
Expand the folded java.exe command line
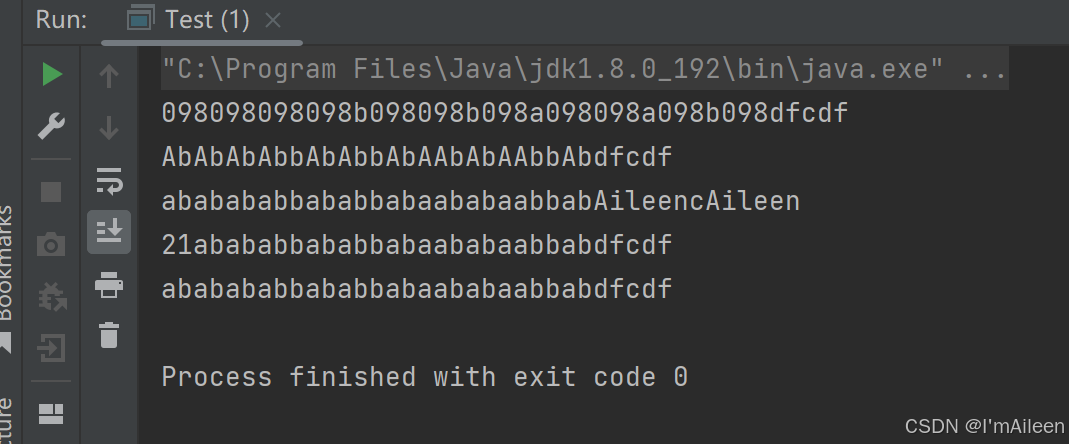point(985,69)
